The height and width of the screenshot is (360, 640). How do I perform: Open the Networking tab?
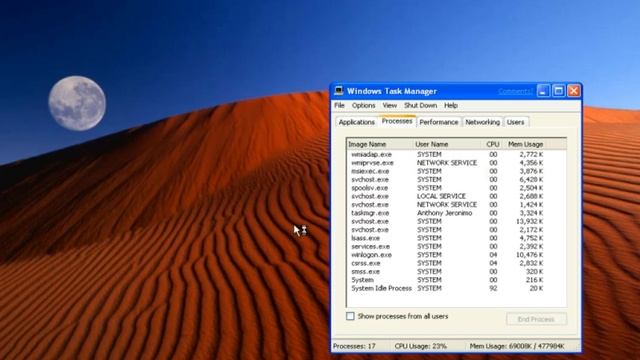[x=482, y=122]
